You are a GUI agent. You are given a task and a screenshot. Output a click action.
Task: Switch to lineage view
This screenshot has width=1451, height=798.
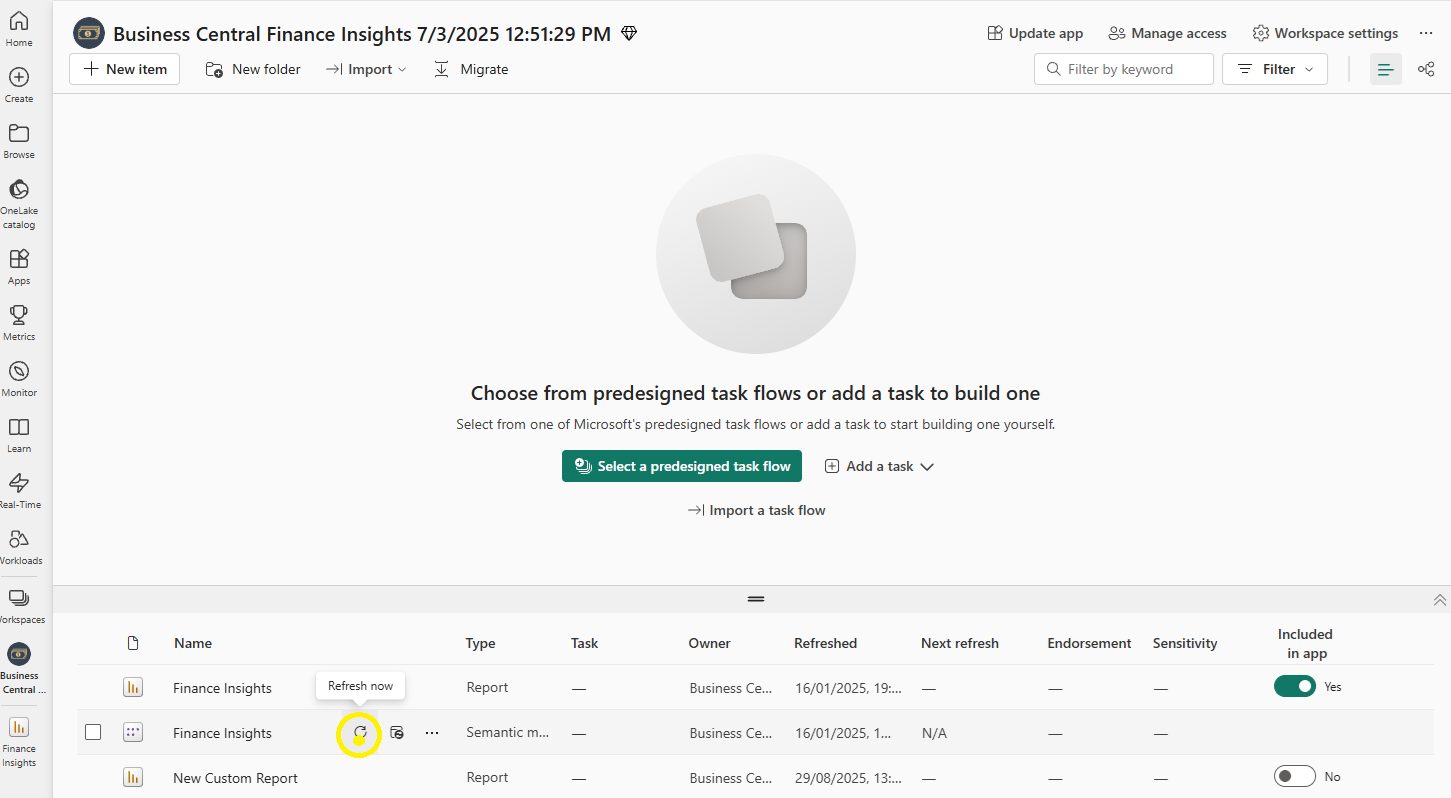(1426, 69)
